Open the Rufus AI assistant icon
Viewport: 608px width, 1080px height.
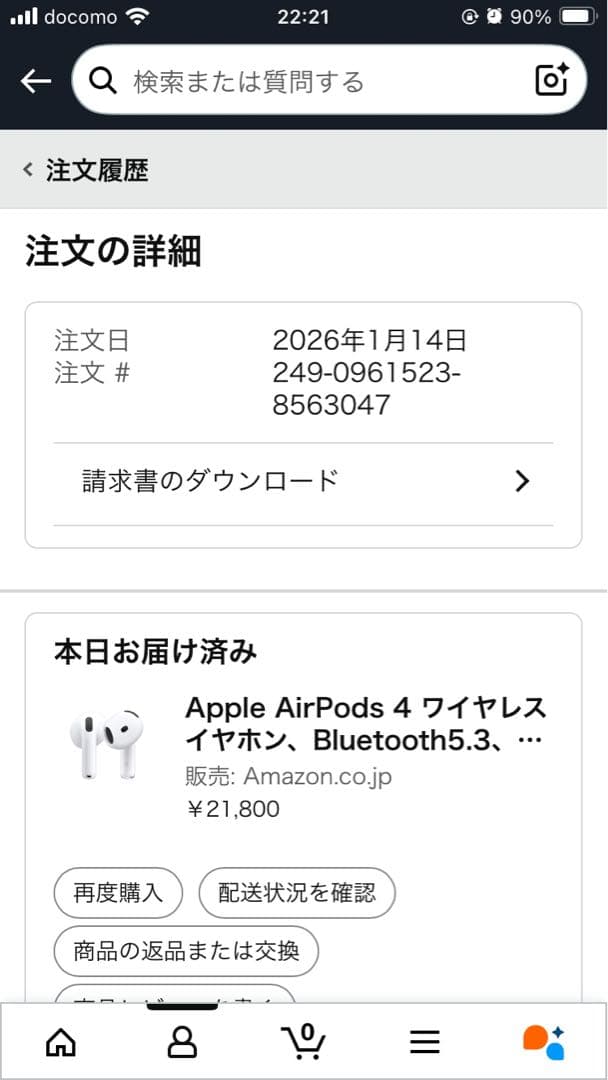547,1044
